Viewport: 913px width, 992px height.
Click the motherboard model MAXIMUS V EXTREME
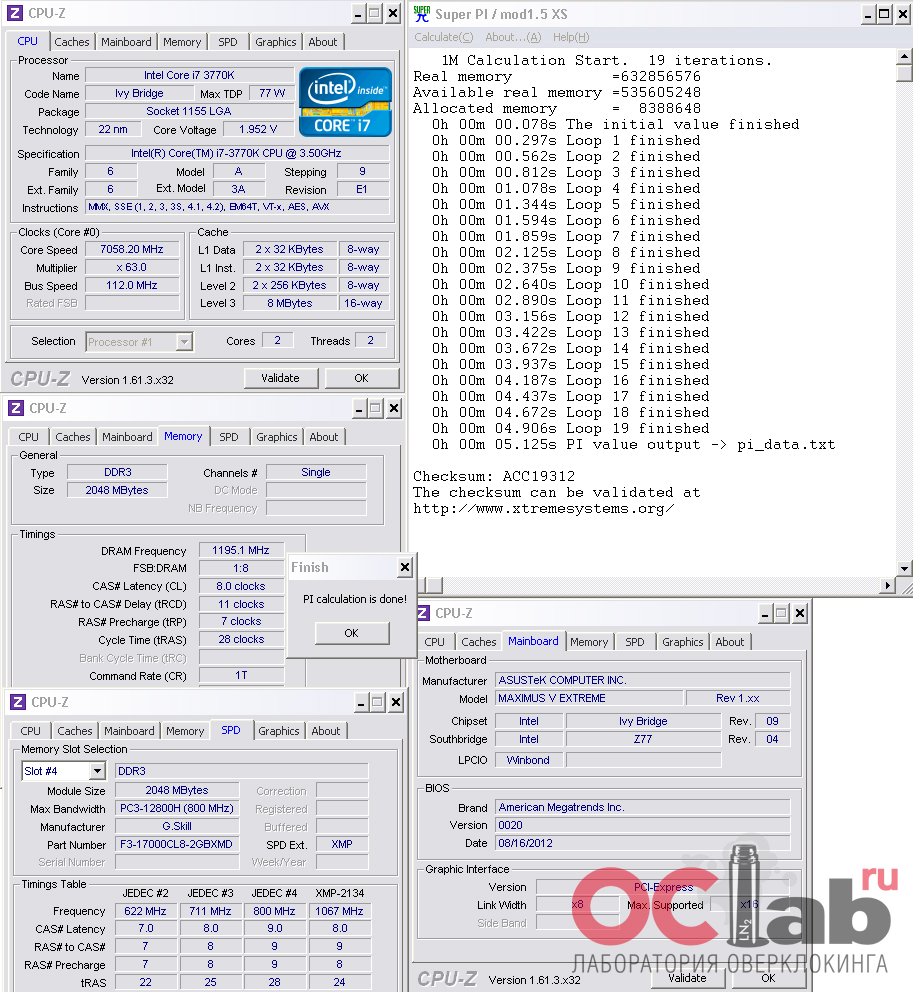(589, 698)
